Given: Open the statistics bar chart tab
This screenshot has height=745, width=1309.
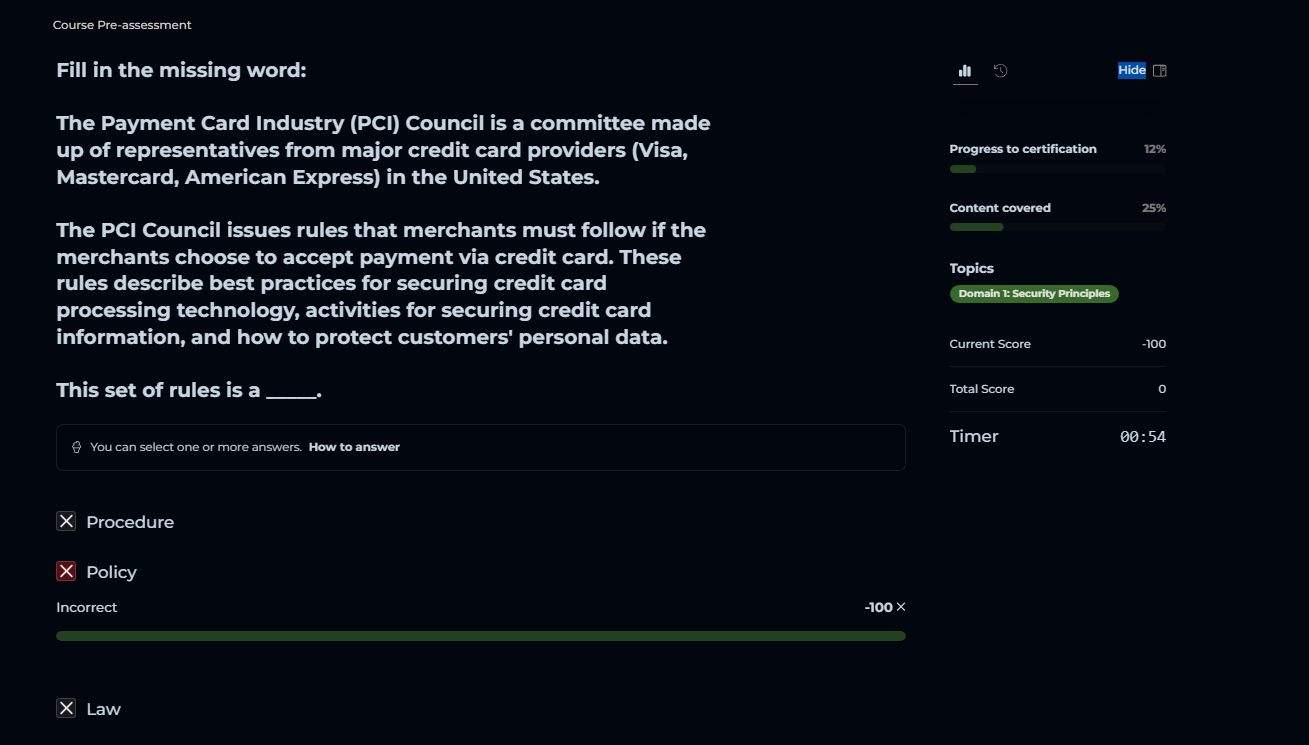Looking at the screenshot, I should click(965, 71).
